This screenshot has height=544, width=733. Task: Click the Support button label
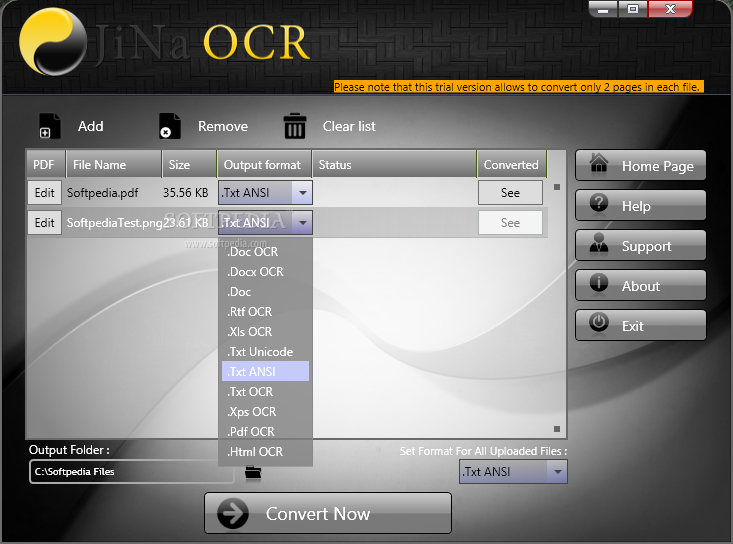coord(647,246)
